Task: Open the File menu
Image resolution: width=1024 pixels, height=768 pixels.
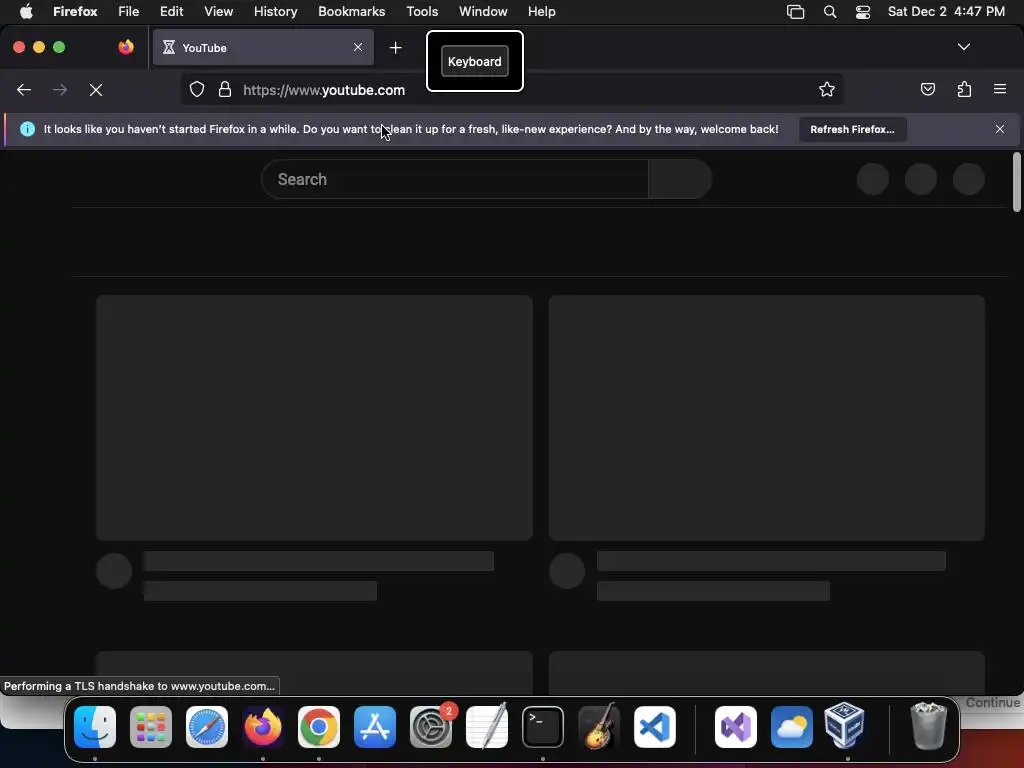Action: pyautogui.click(x=129, y=12)
